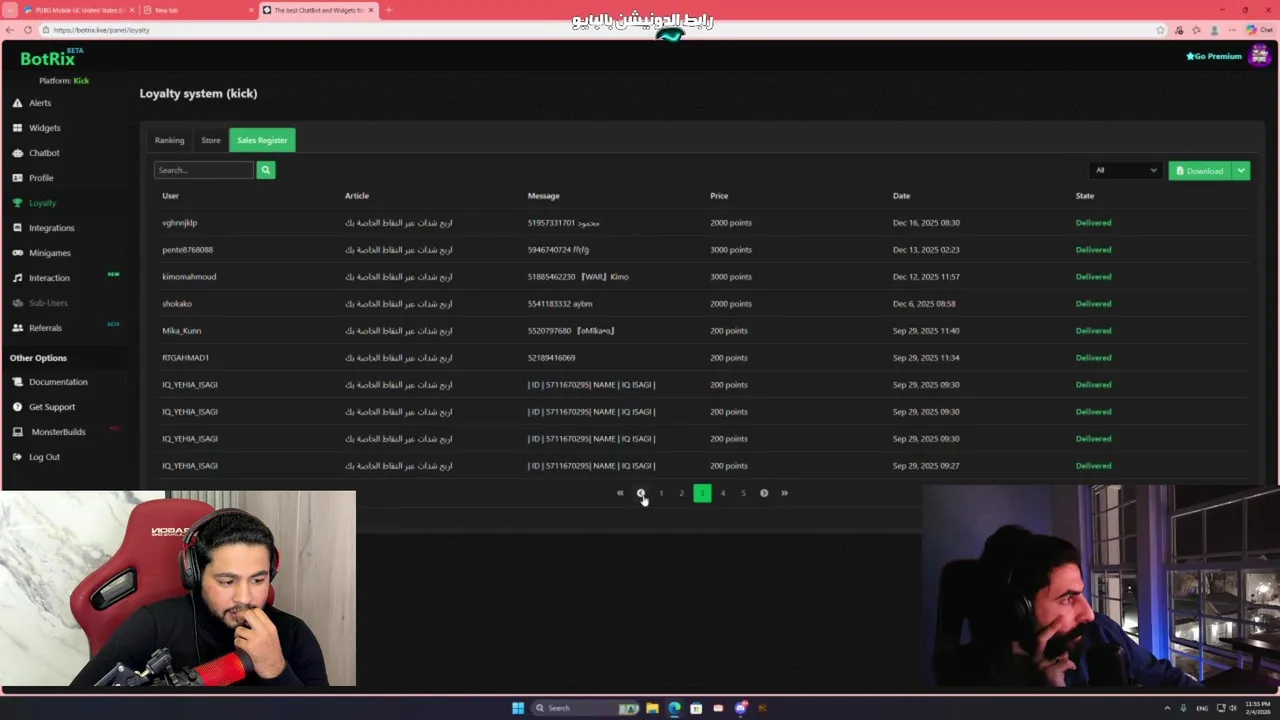Open browser settings and more menu
The image size is (1280, 720).
point(1232,30)
